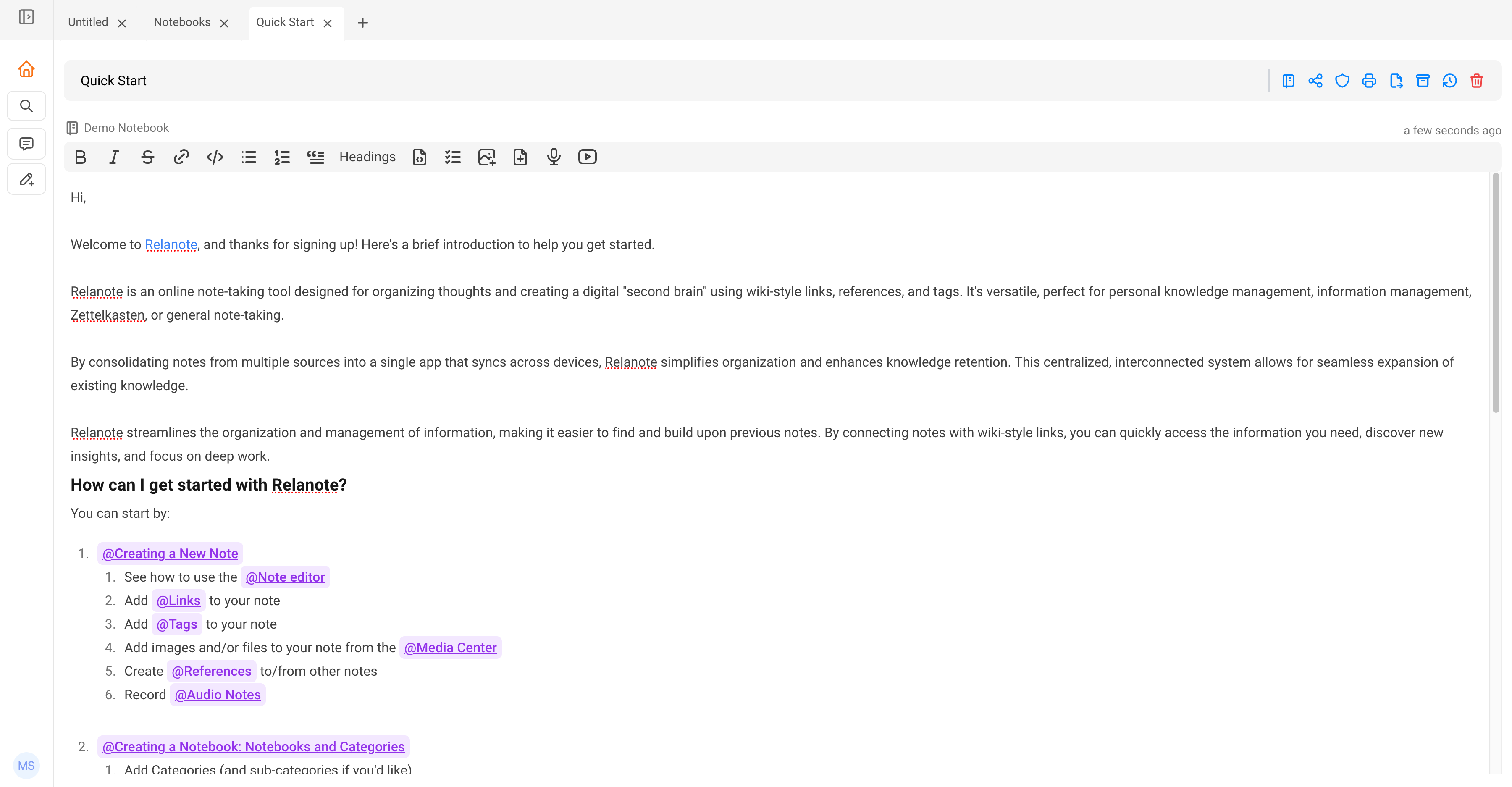Open search from the sidebar

[x=26, y=106]
